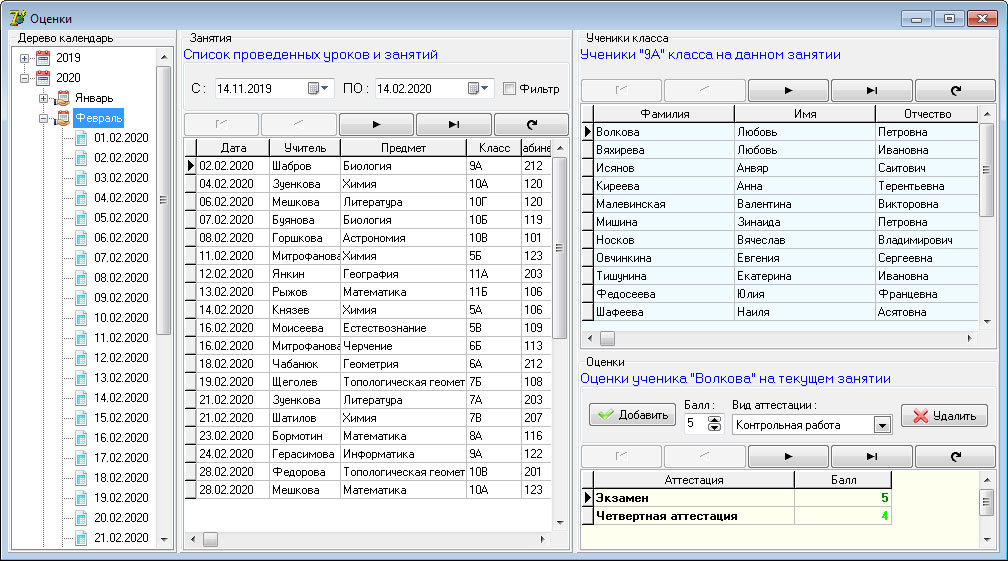Go to next student in class navigator
Screen dimensions: 1008x561
pos(788,90)
